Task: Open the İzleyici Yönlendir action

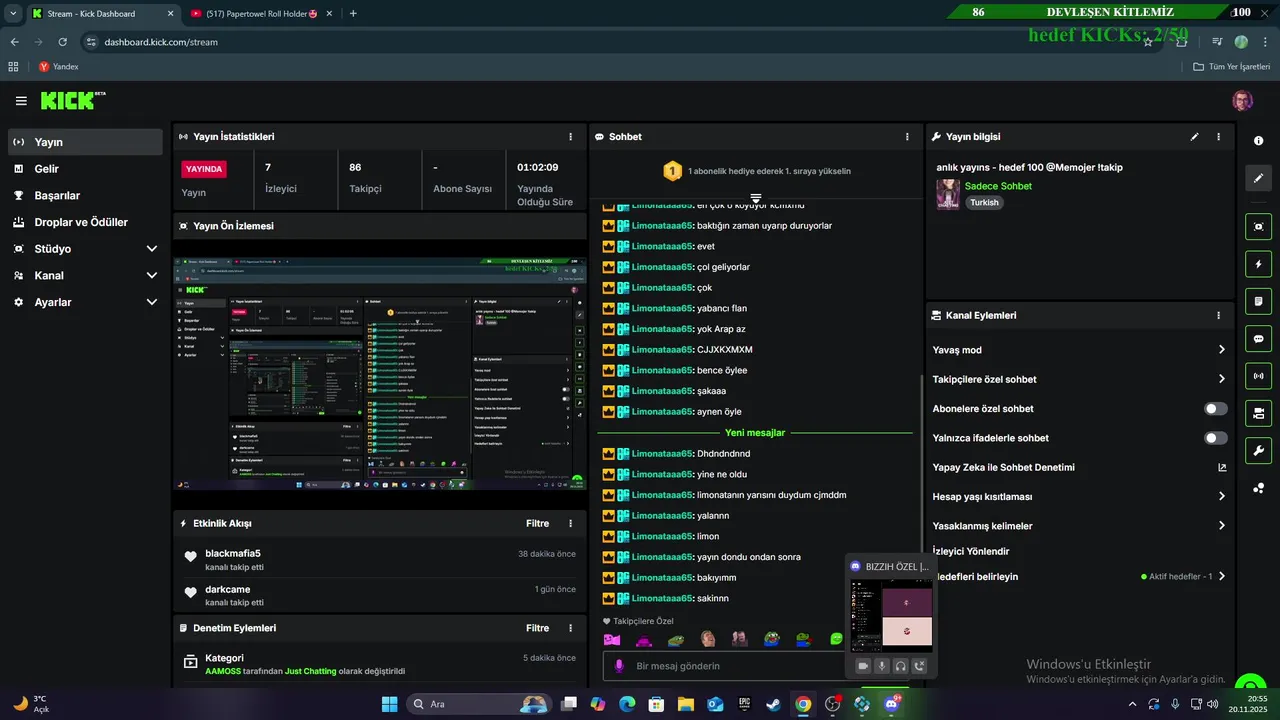Action: [970, 551]
